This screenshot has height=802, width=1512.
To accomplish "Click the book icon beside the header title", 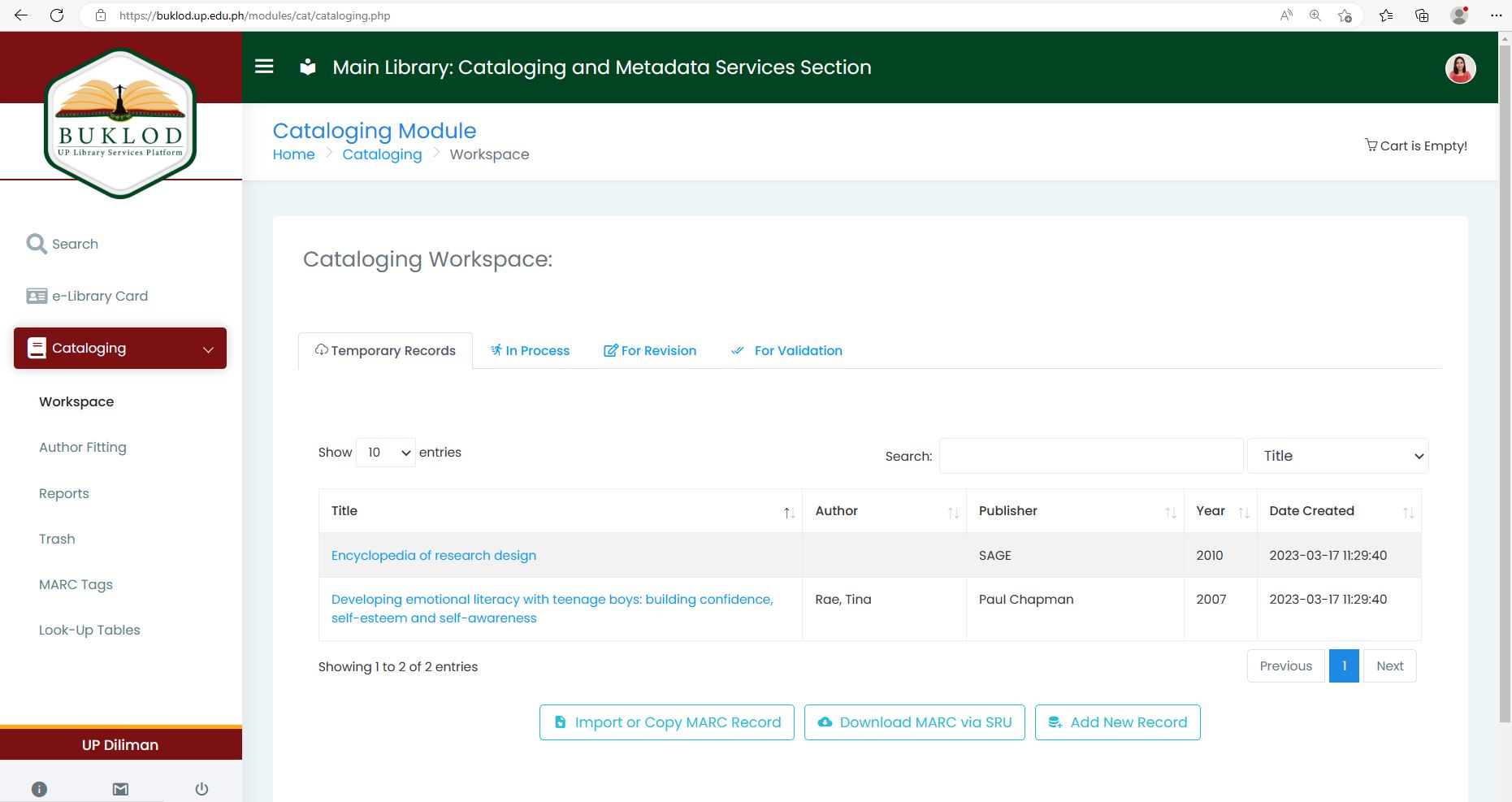I will click(307, 67).
